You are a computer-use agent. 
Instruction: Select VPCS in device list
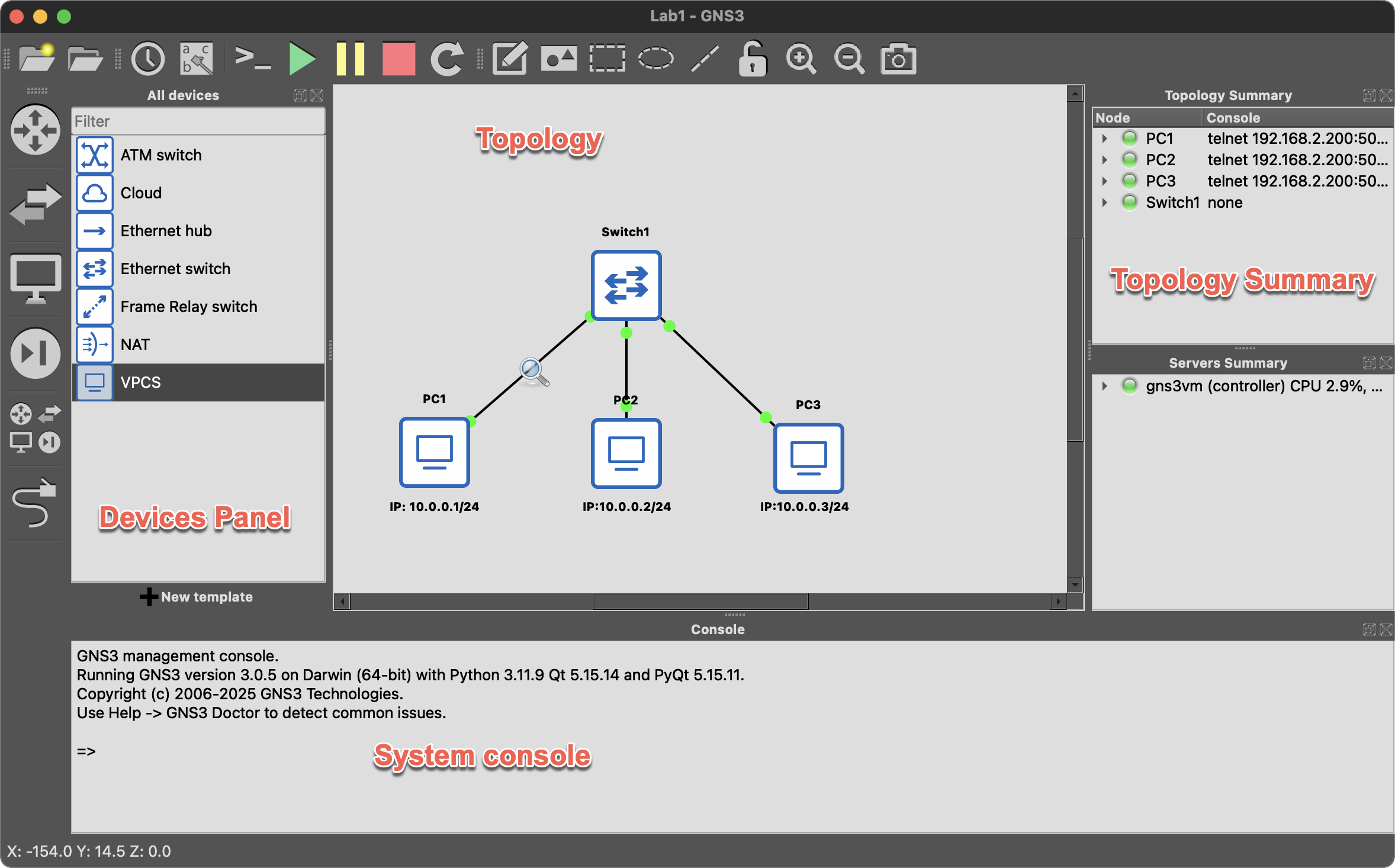(x=140, y=382)
